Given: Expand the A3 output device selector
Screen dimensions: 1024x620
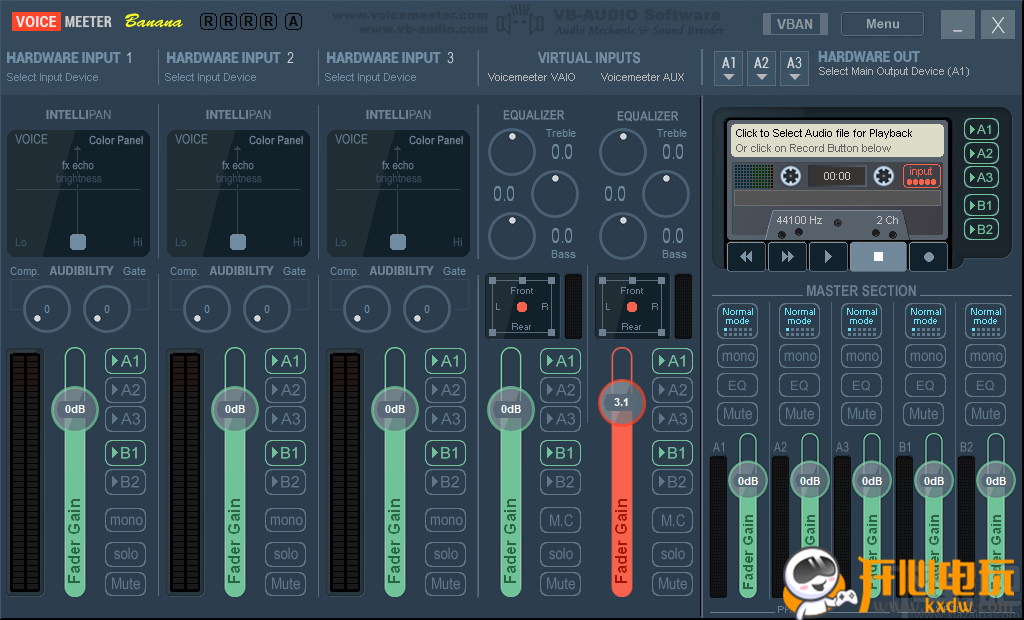Looking at the screenshot, I should coord(794,68).
